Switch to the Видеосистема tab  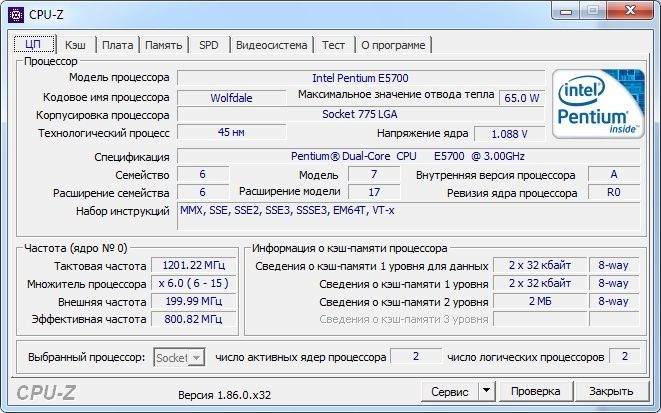[x=271, y=45]
